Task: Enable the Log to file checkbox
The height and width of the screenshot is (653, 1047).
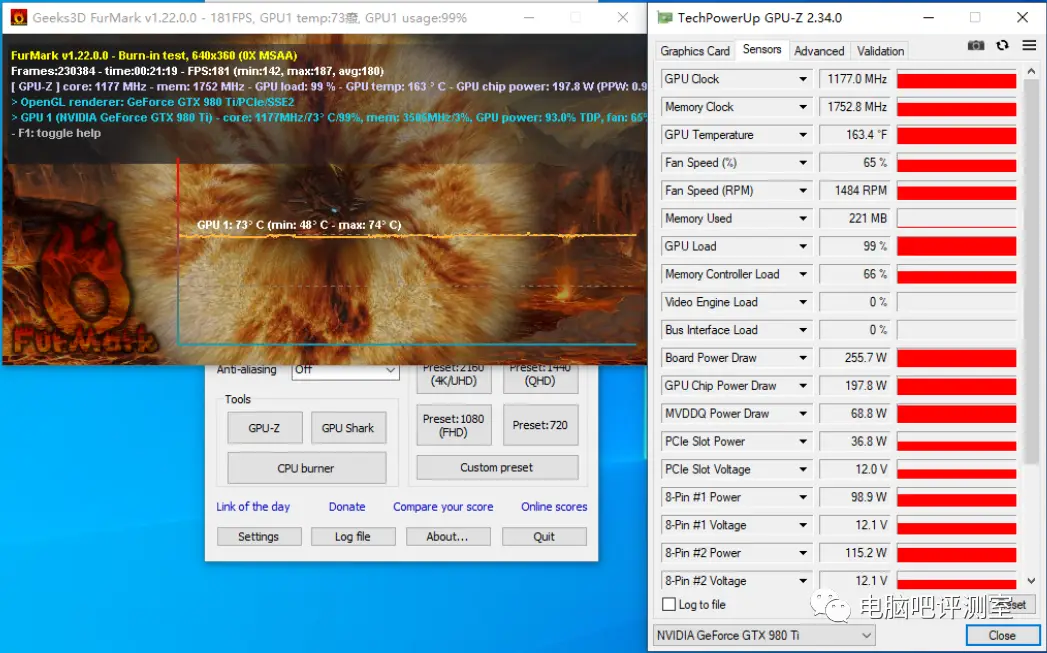Action: pyautogui.click(x=668, y=604)
